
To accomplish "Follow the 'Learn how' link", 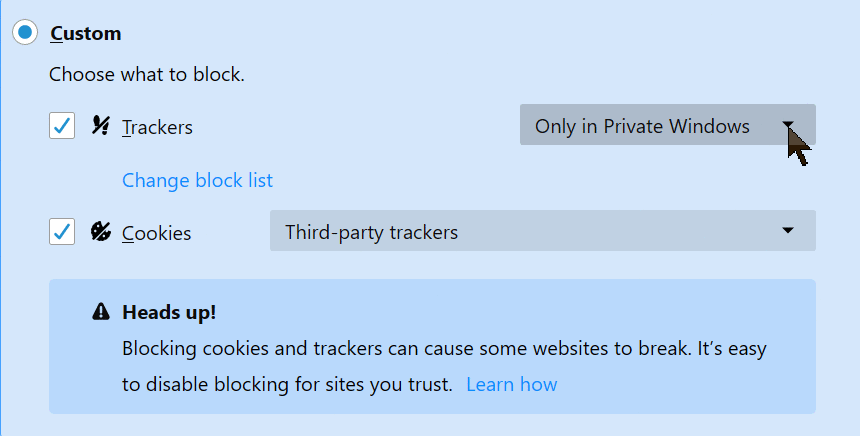I will tap(511, 384).
